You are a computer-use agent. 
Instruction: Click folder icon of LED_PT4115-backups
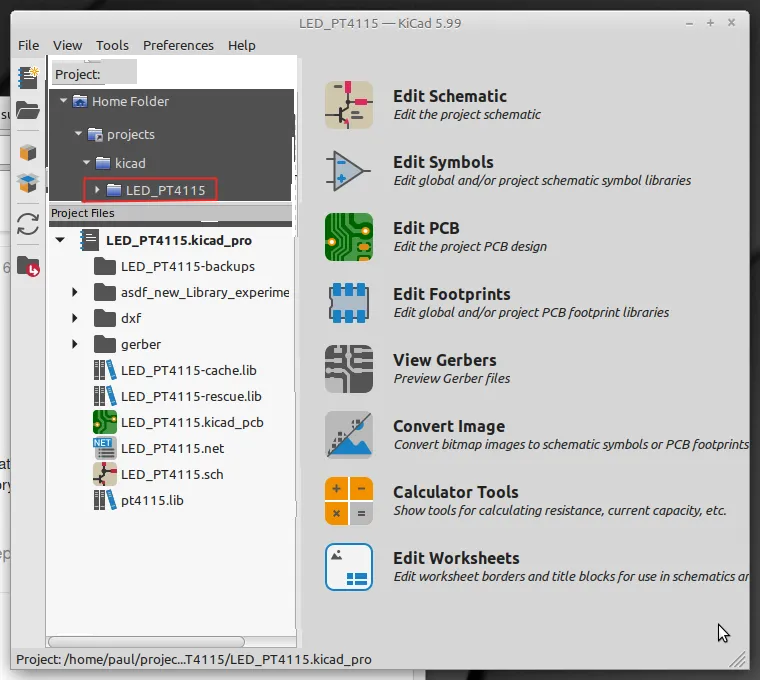point(105,266)
